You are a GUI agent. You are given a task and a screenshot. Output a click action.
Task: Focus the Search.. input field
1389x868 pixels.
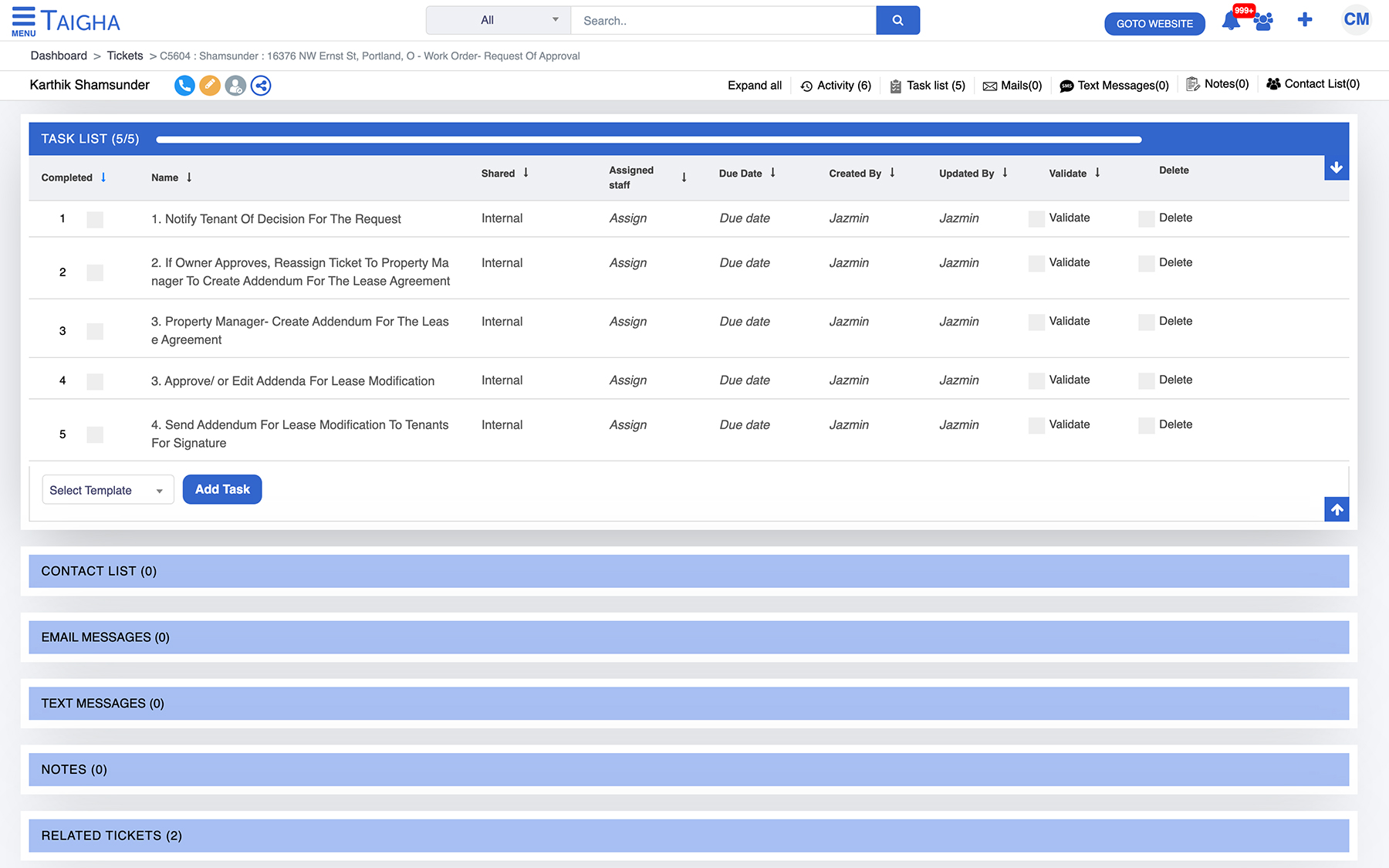click(723, 20)
